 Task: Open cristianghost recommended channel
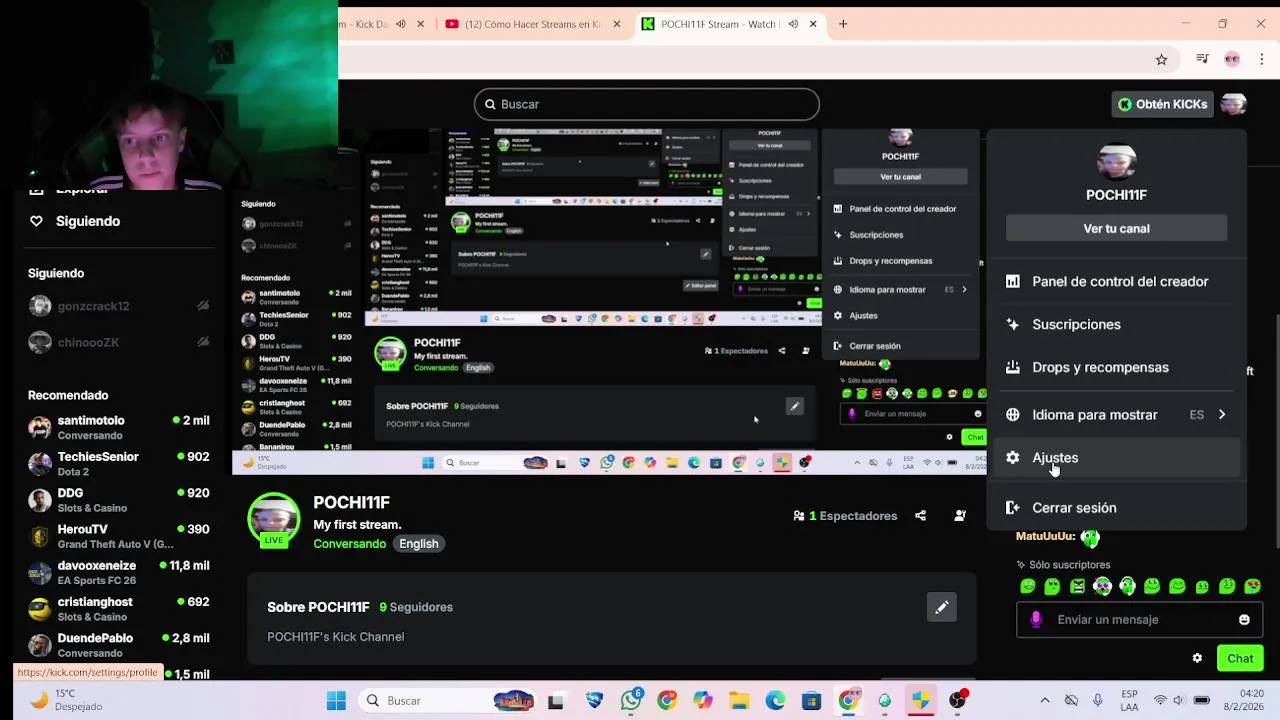pos(120,609)
